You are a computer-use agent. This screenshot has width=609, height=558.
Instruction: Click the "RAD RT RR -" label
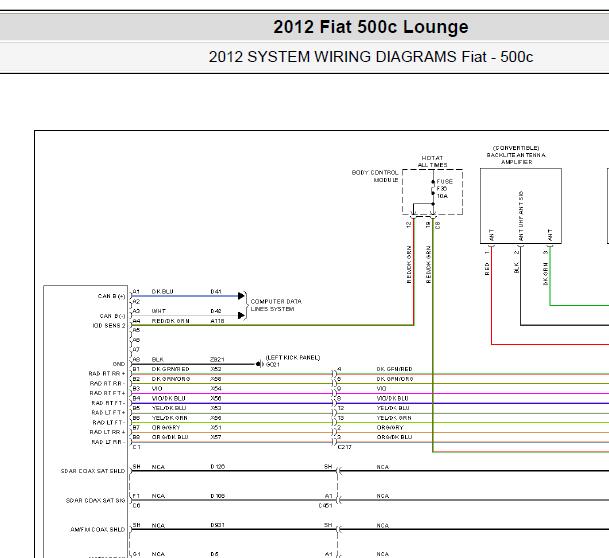tap(107, 384)
